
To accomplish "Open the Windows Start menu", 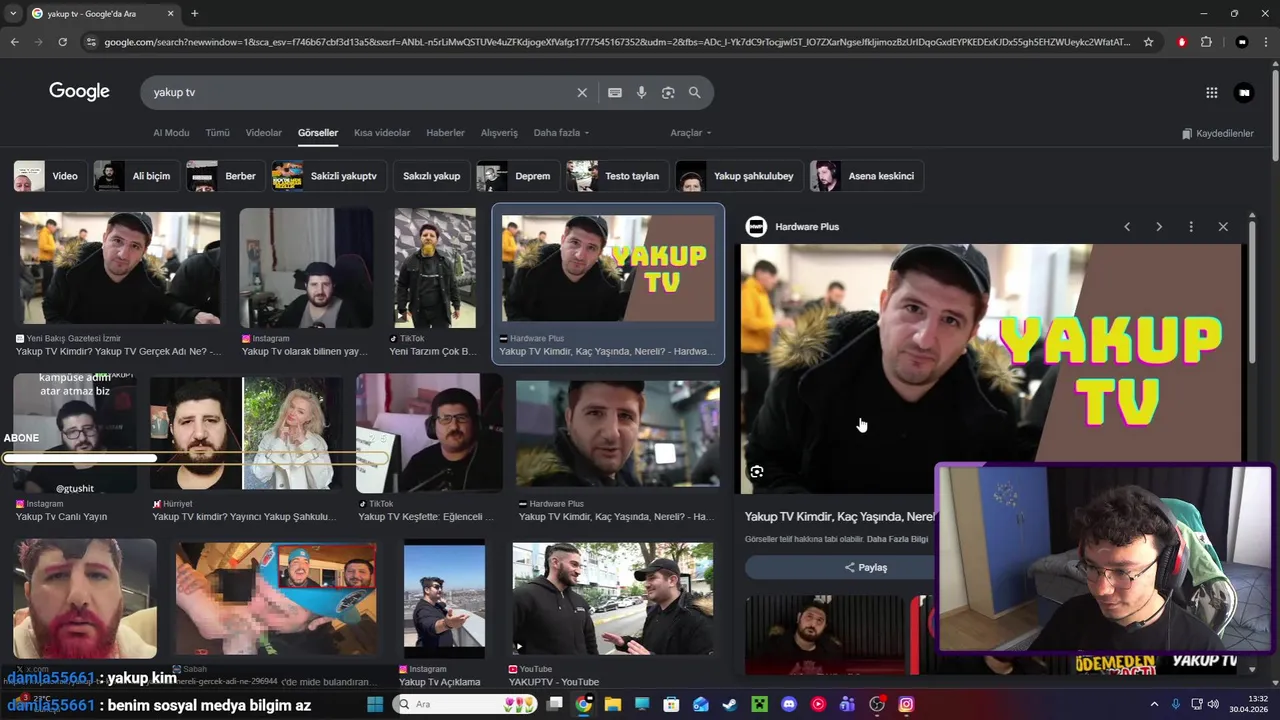I will 375,704.
